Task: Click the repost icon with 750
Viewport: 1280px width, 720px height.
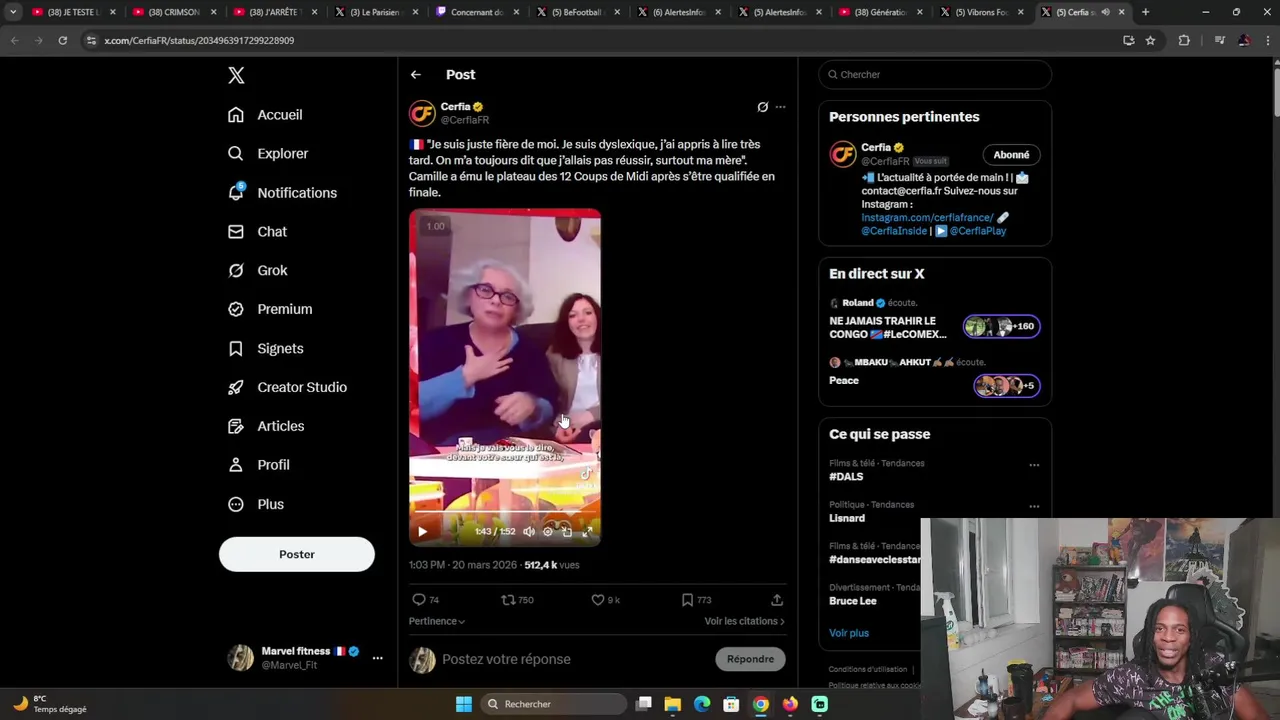Action: (x=517, y=600)
